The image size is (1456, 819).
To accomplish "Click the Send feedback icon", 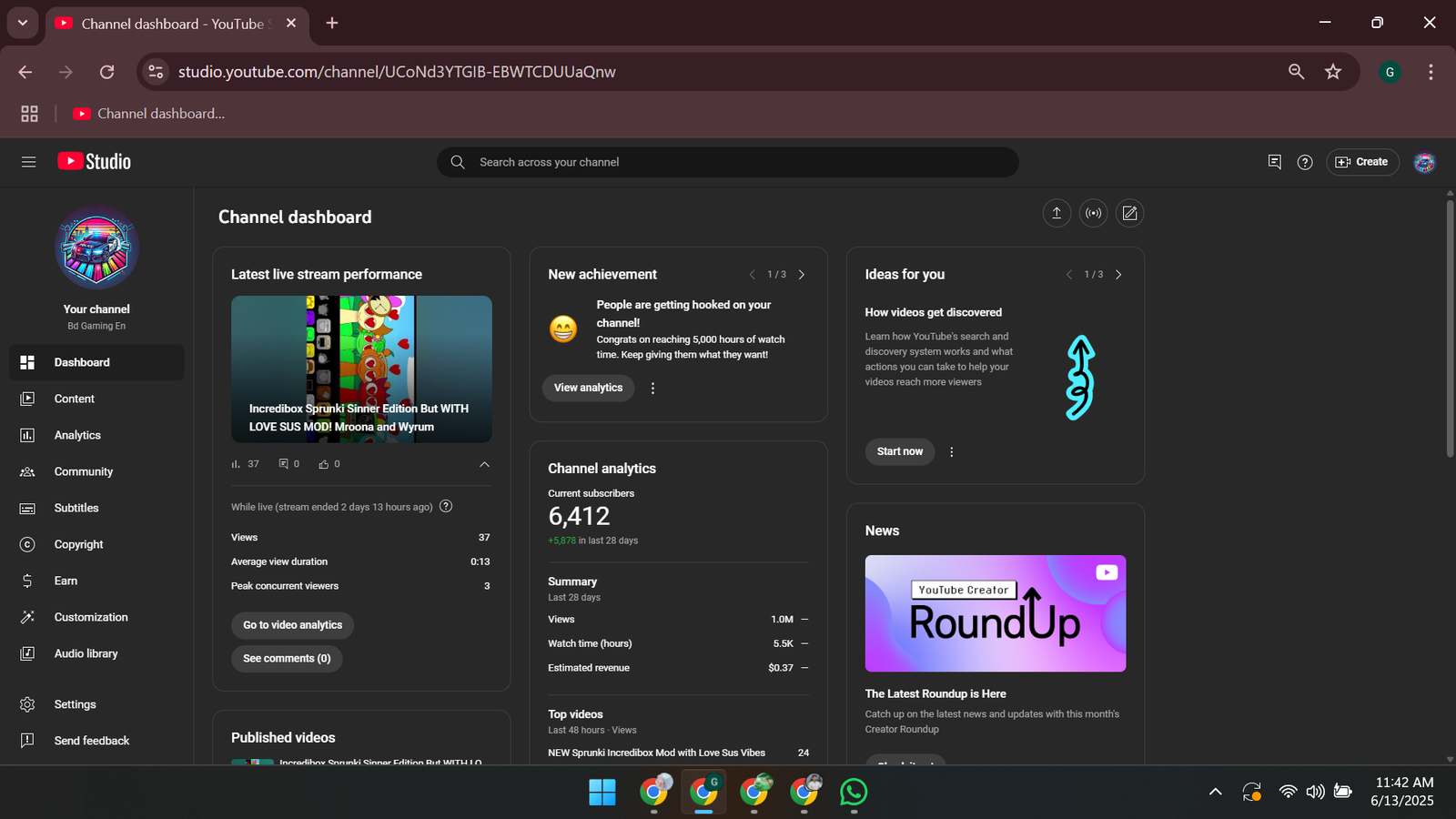I will (27, 741).
